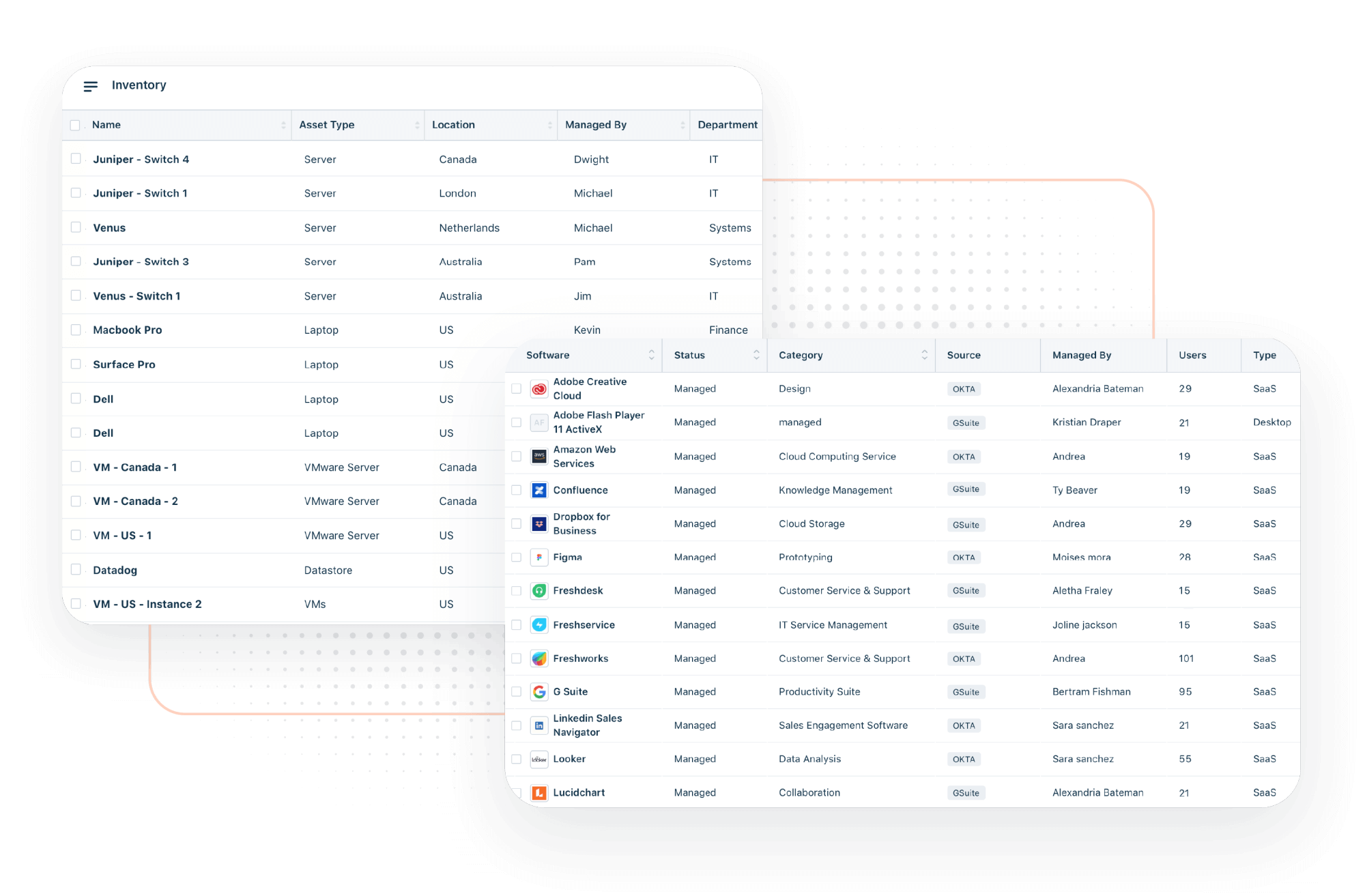Click 'Knowledge Management' category cell
Screen dimensions: 1365x896
(x=835, y=490)
